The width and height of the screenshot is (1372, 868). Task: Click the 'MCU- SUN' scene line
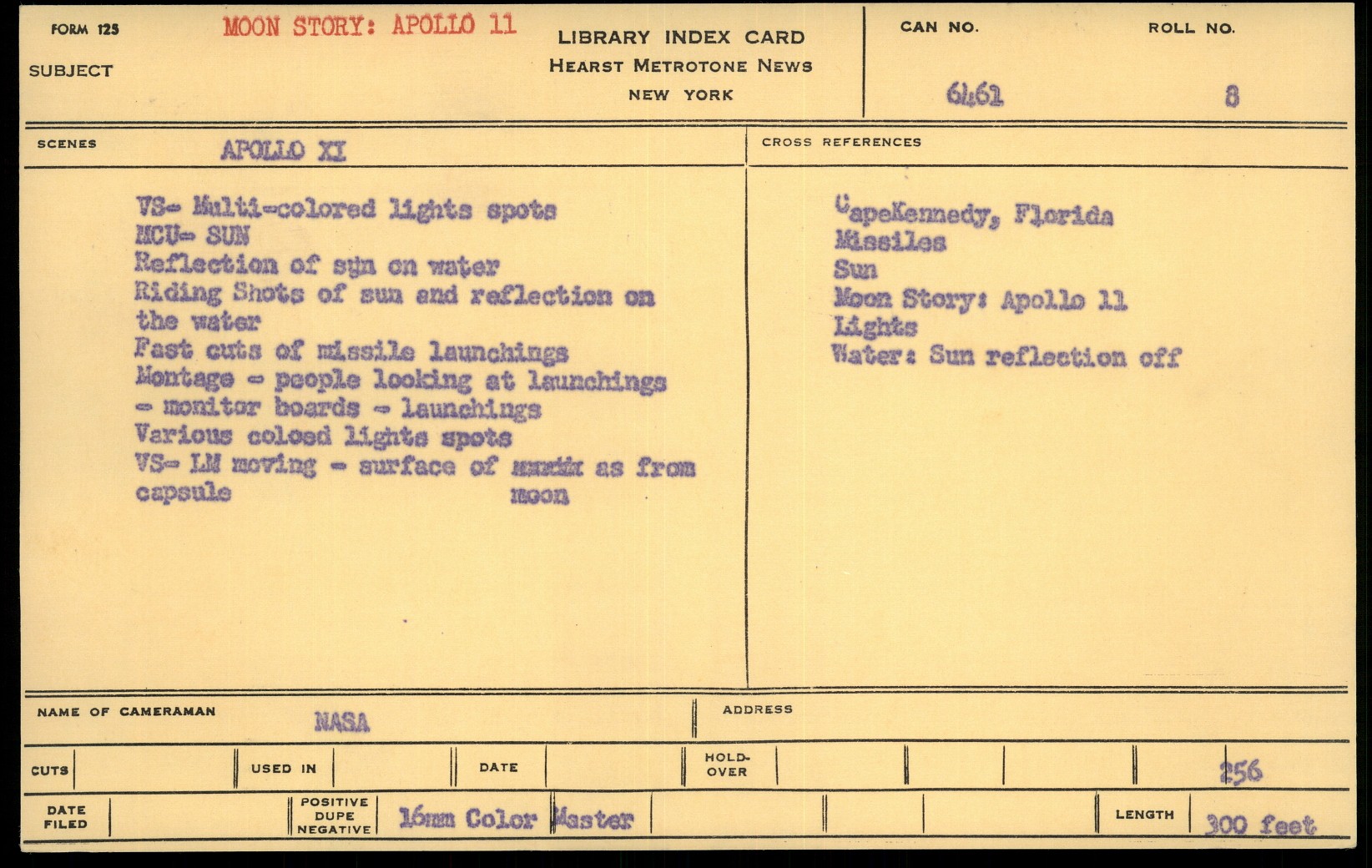pos(192,236)
